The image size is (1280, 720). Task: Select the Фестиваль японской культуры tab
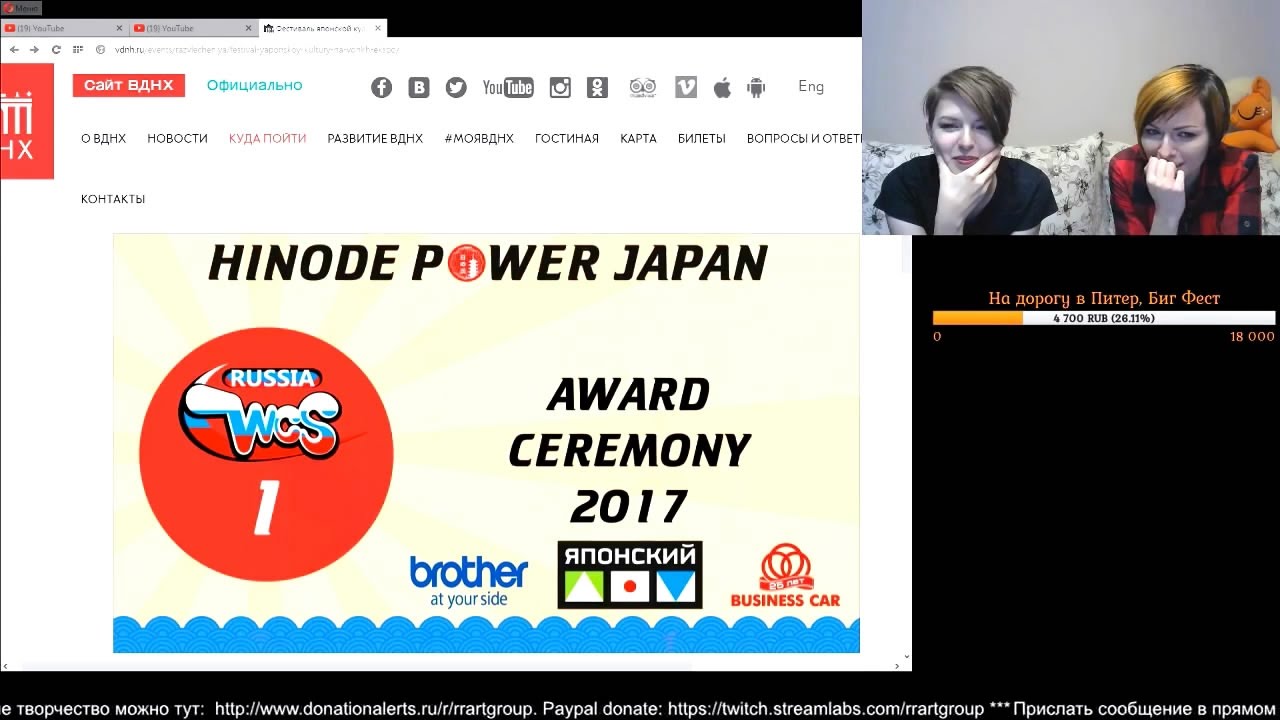click(322, 28)
